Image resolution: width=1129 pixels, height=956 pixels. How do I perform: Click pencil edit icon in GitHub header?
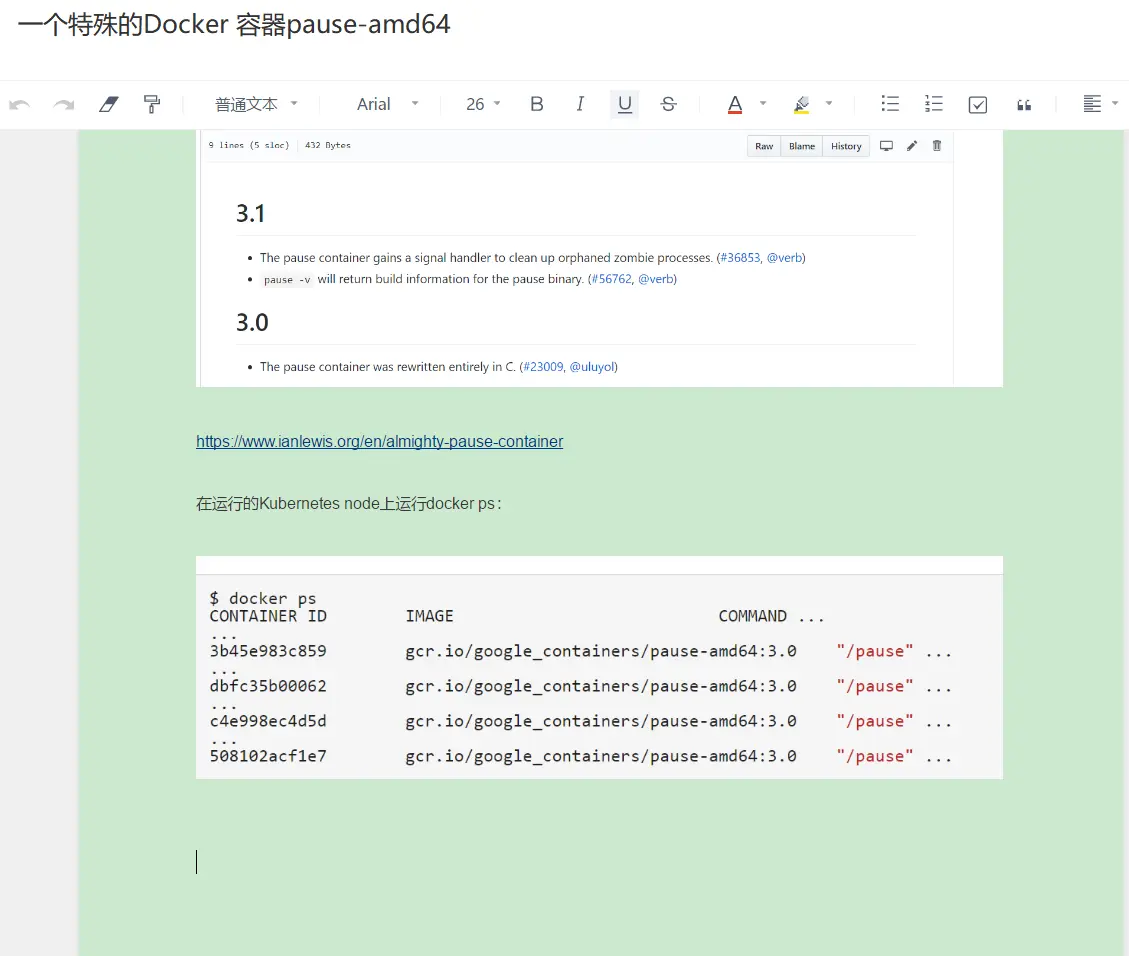point(912,145)
